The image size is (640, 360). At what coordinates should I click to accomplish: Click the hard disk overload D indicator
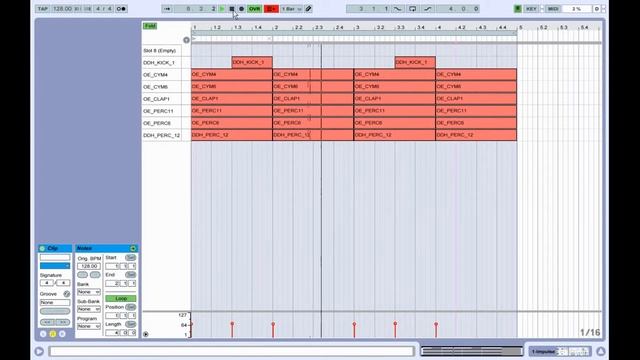click(x=596, y=9)
